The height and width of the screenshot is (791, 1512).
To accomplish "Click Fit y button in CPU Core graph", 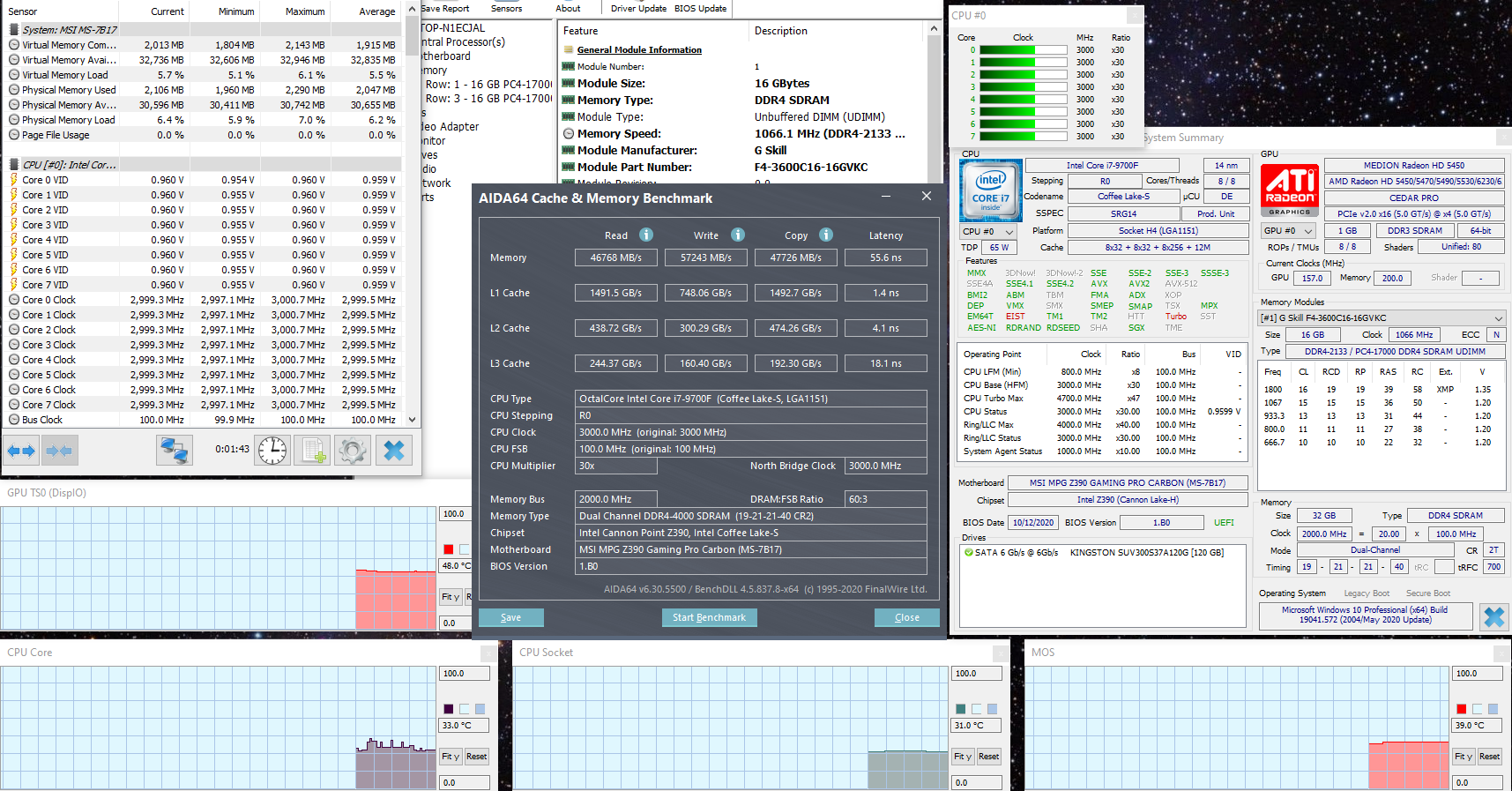I will [451, 757].
